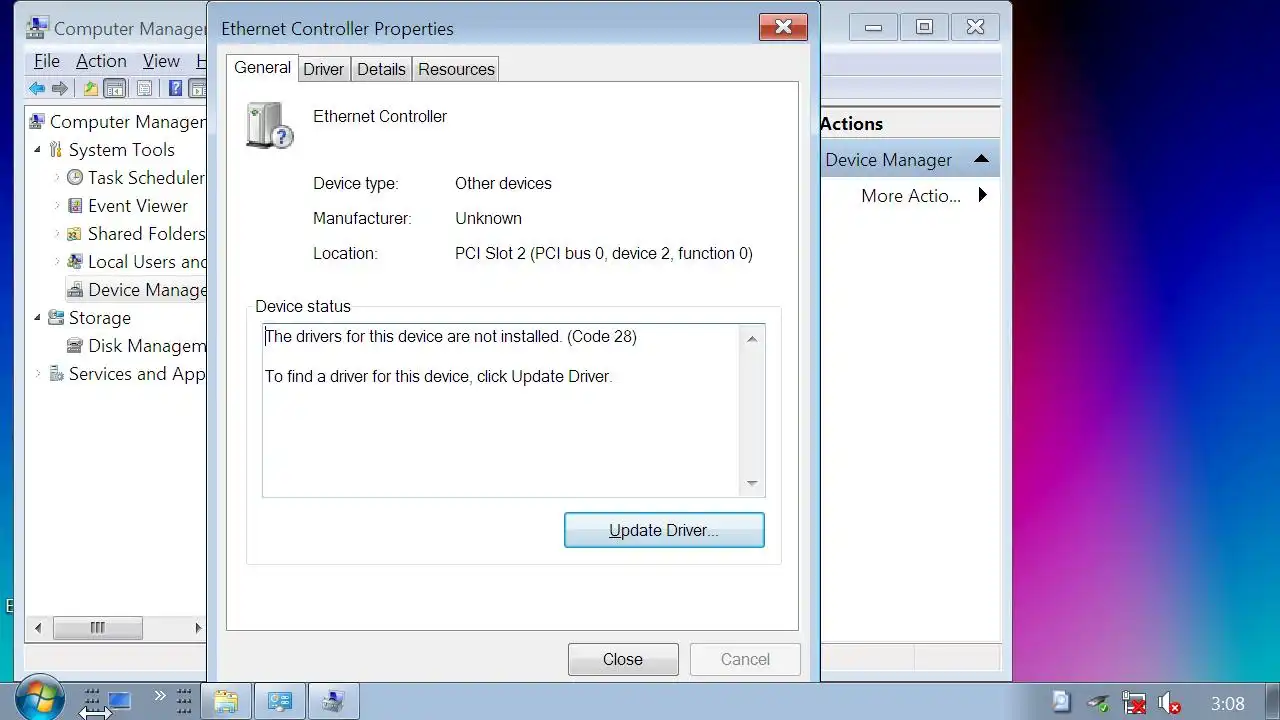Viewport: 1280px width, 720px height.
Task: Click inside the Device status text box
Action: point(502,410)
